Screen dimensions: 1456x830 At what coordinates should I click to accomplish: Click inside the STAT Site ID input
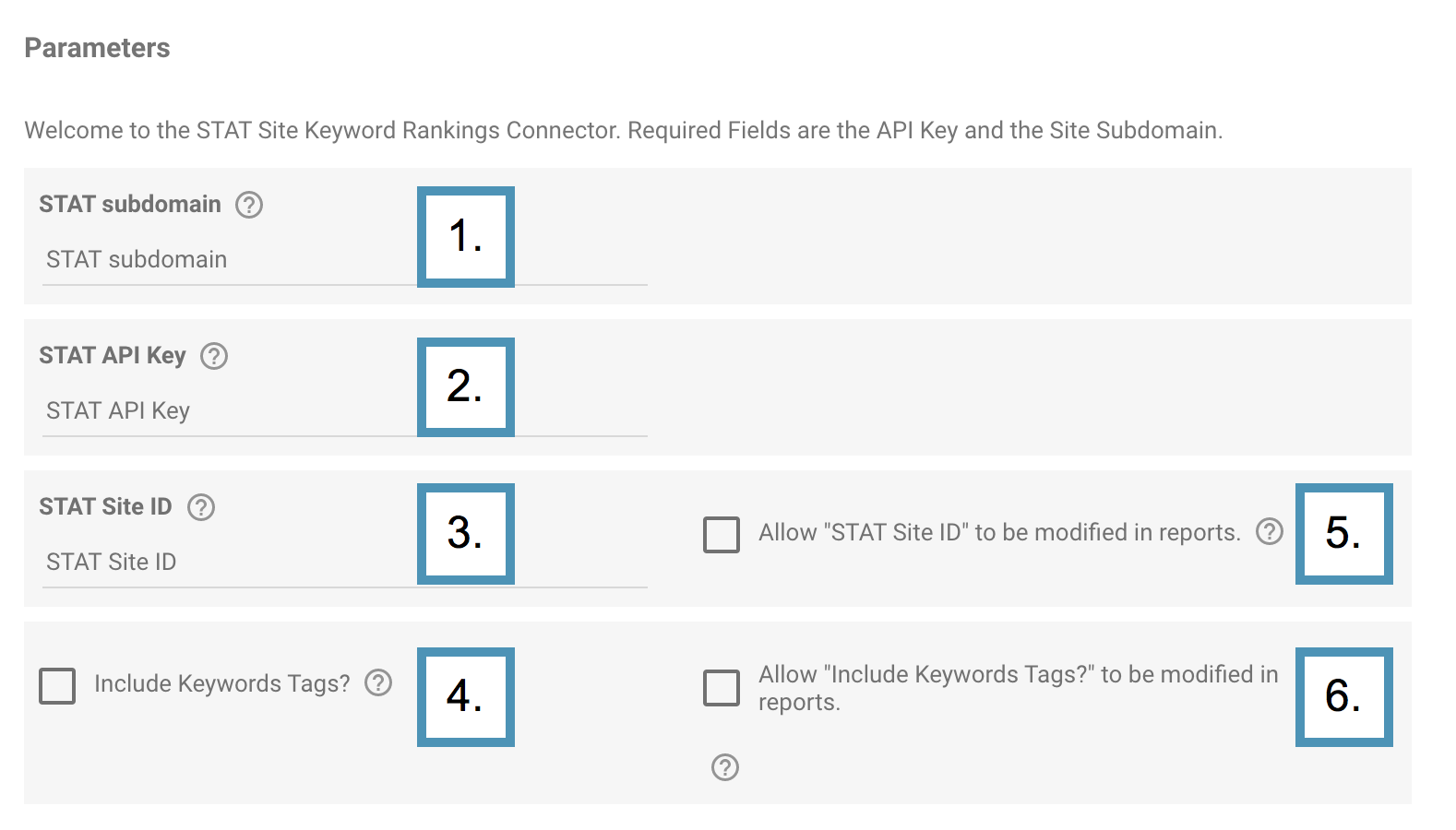tap(231, 562)
